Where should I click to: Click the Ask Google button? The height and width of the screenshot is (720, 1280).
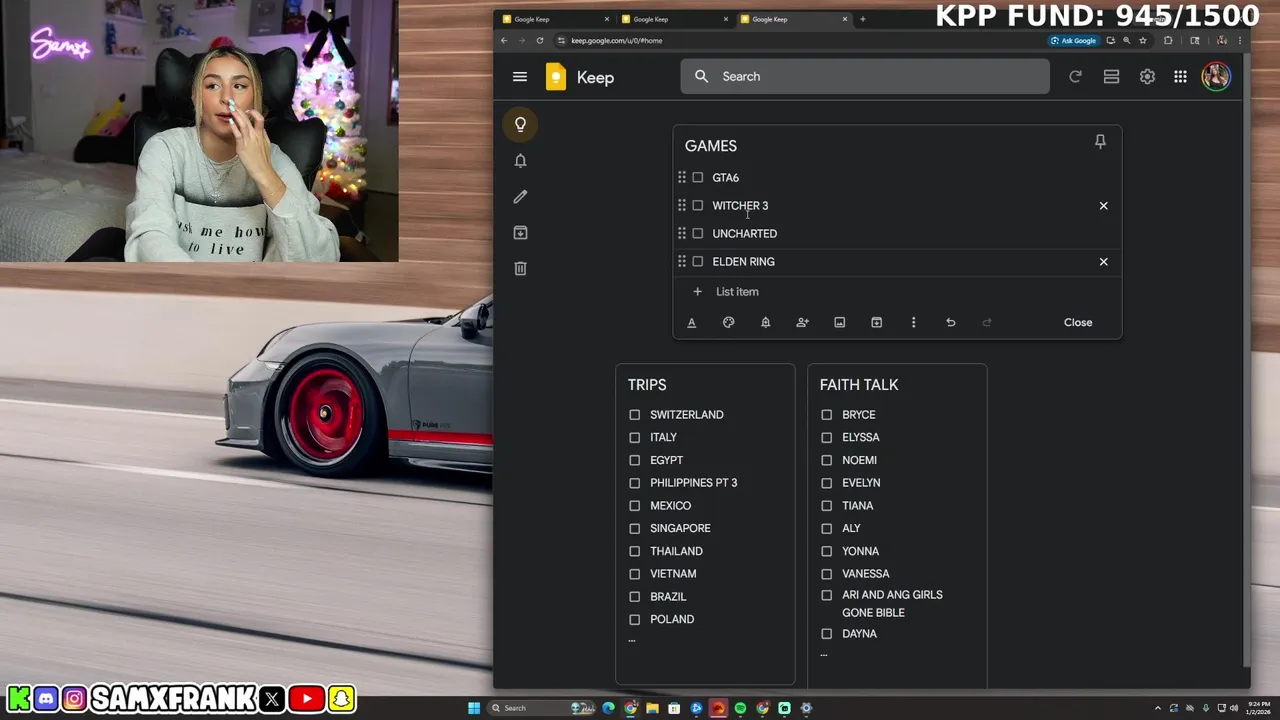click(1073, 41)
